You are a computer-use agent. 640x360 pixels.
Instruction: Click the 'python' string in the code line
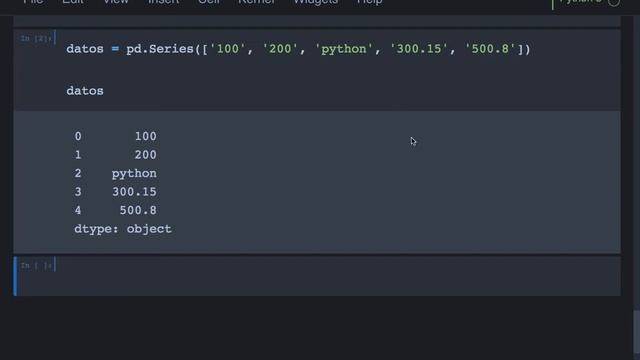pos(344,49)
